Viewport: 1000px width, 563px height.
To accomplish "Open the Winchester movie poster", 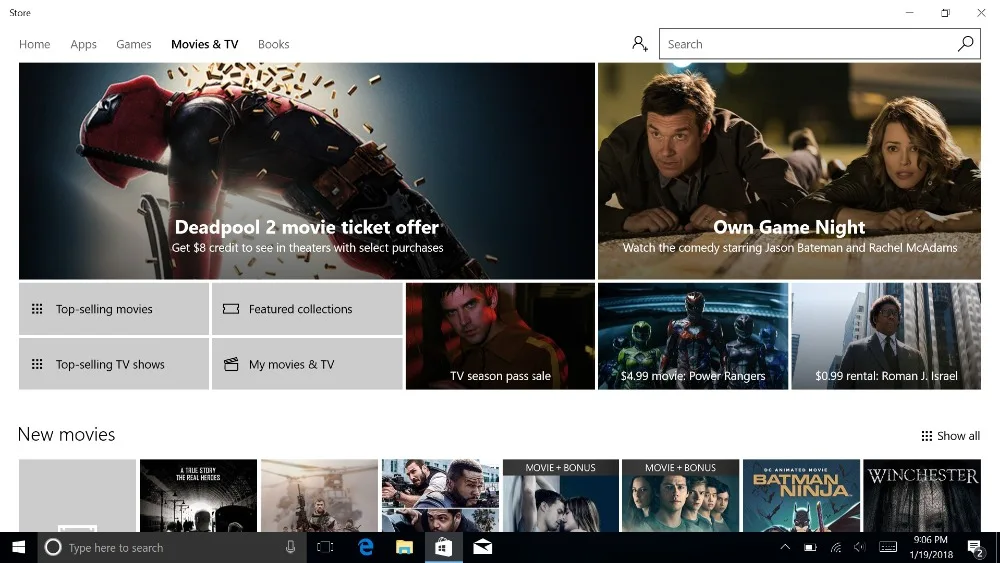I will tap(922, 495).
